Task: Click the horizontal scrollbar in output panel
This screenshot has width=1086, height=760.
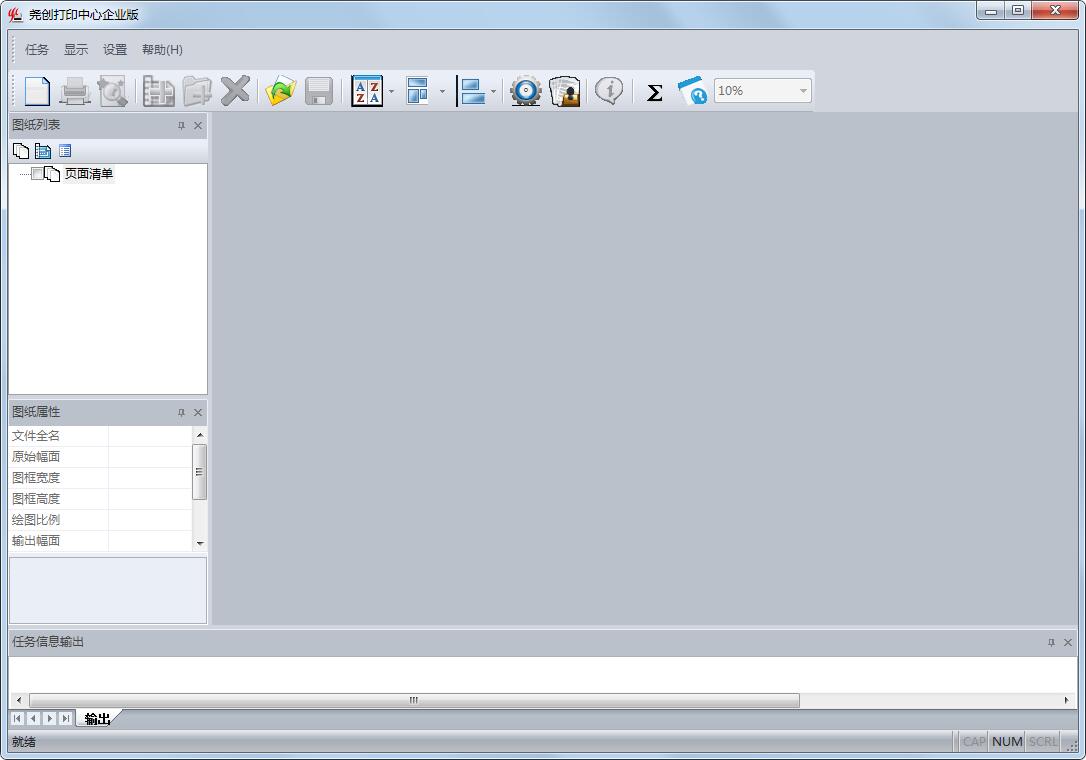Action: point(414,700)
